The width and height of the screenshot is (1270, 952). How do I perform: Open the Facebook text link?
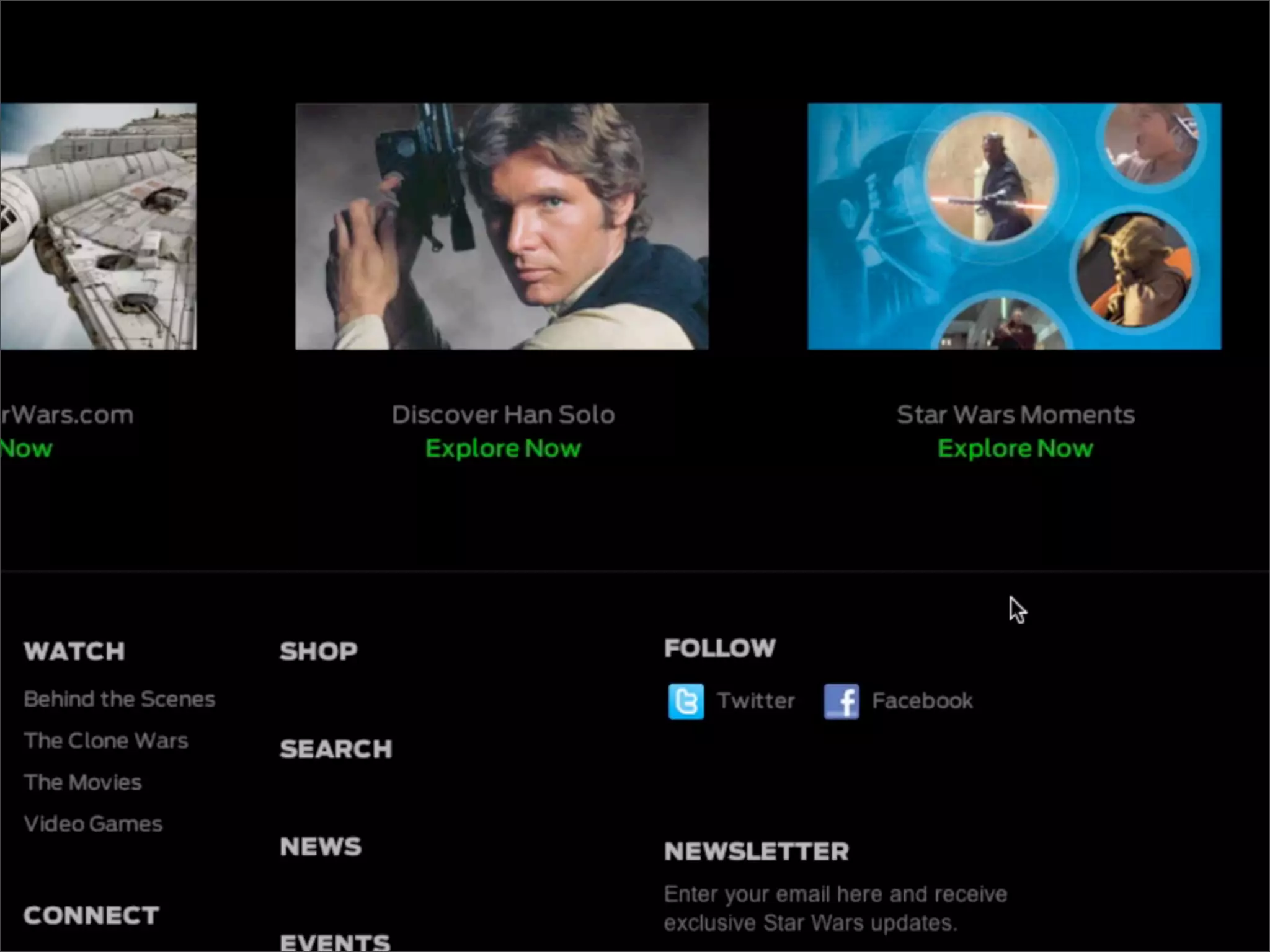pyautogui.click(x=922, y=701)
